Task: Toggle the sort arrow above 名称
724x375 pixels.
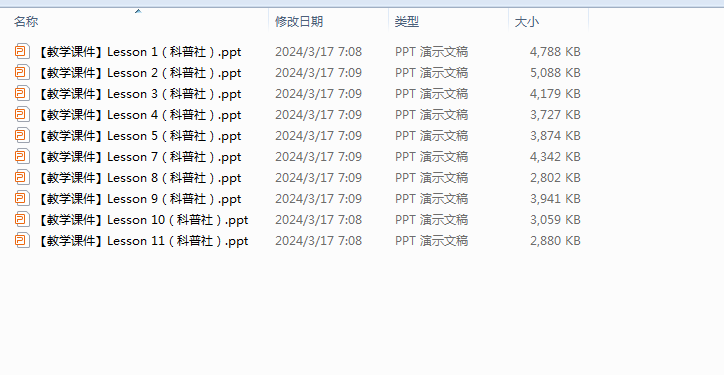Action: tap(138, 11)
